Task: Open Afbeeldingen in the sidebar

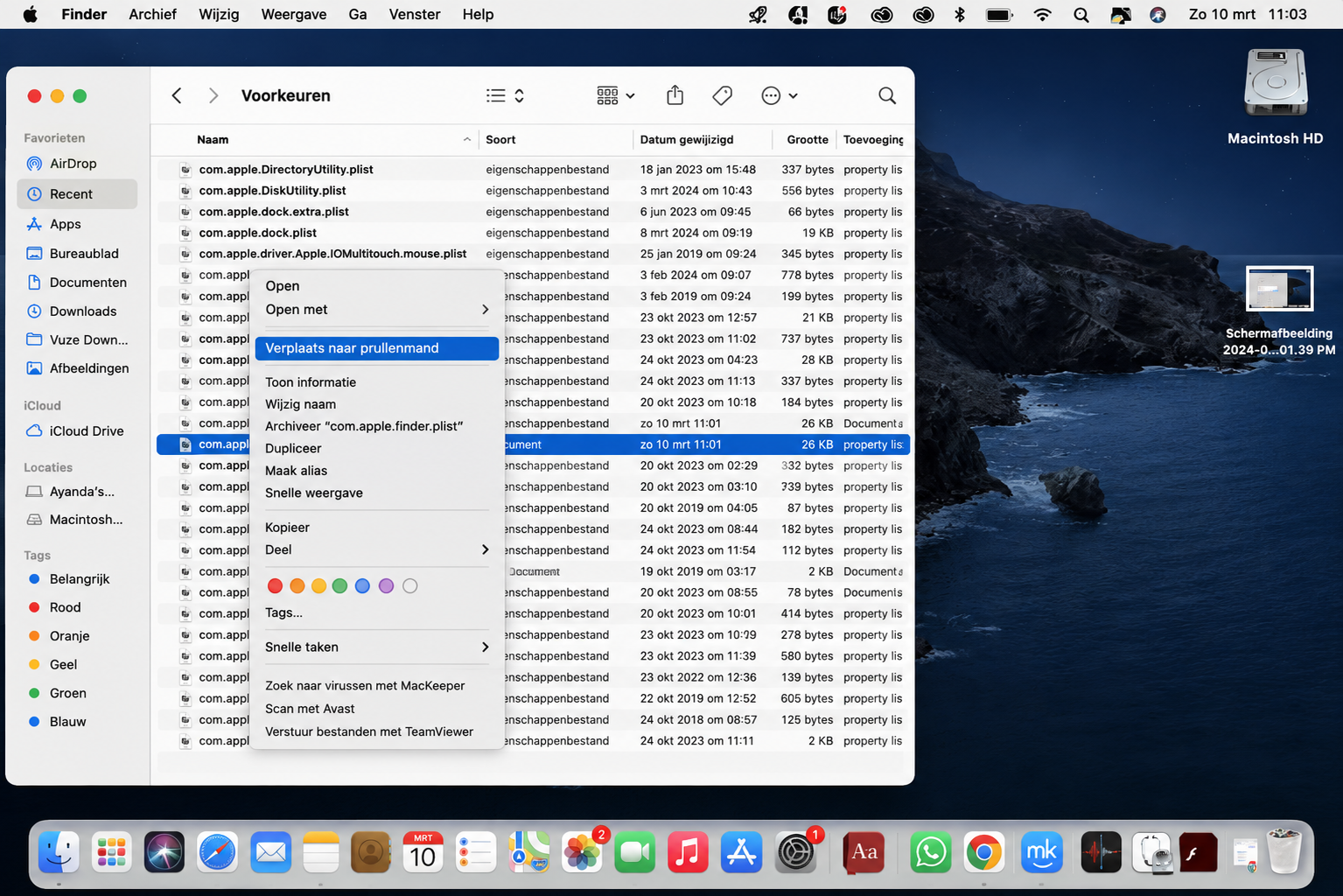Action: click(77, 368)
